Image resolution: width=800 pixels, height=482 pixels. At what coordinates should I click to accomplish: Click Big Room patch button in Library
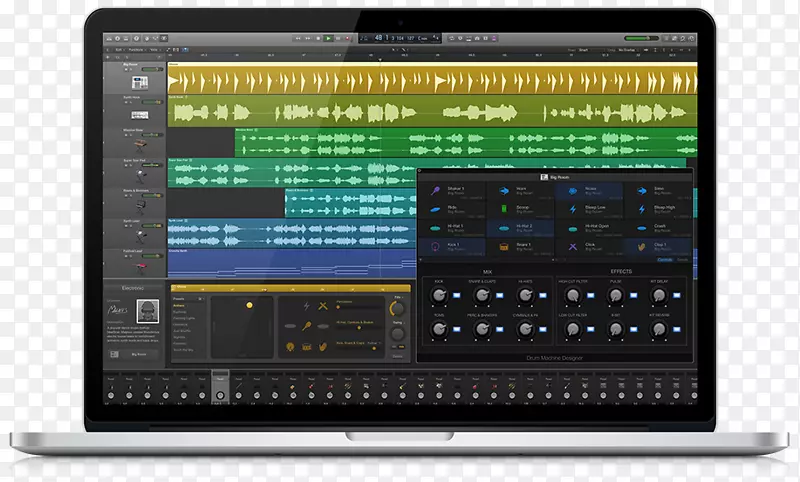[133, 354]
